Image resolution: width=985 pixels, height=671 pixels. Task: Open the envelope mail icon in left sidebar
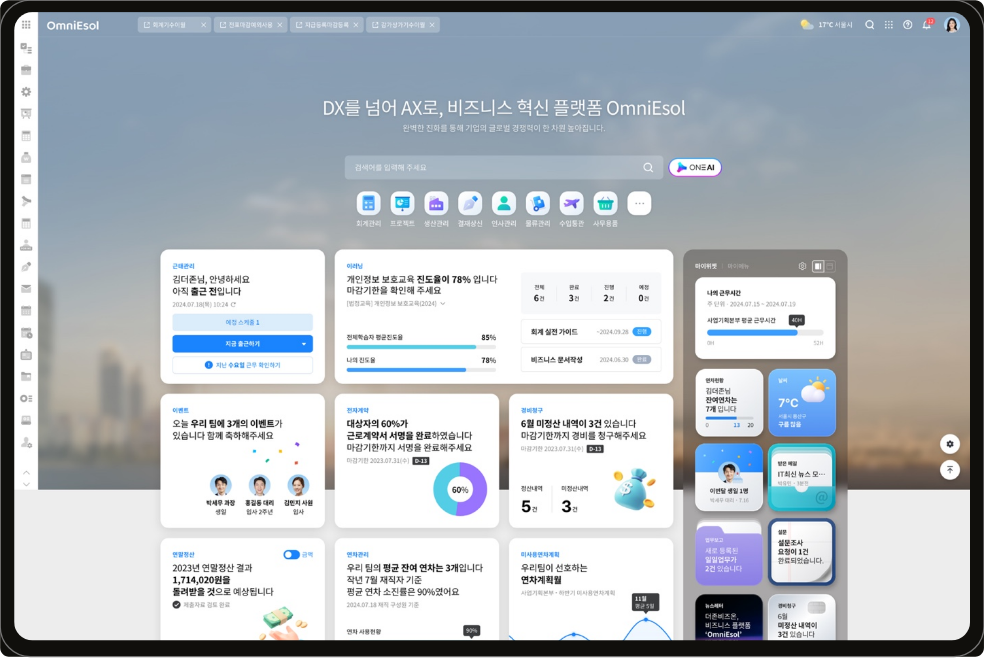click(26, 289)
